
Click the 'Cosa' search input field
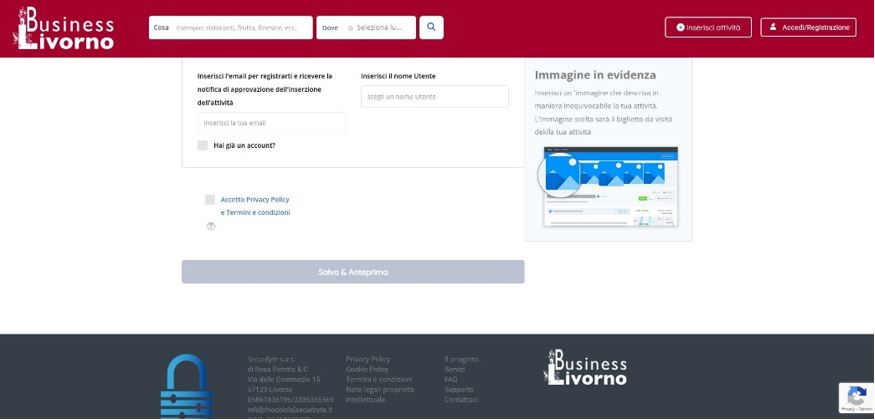click(240, 28)
